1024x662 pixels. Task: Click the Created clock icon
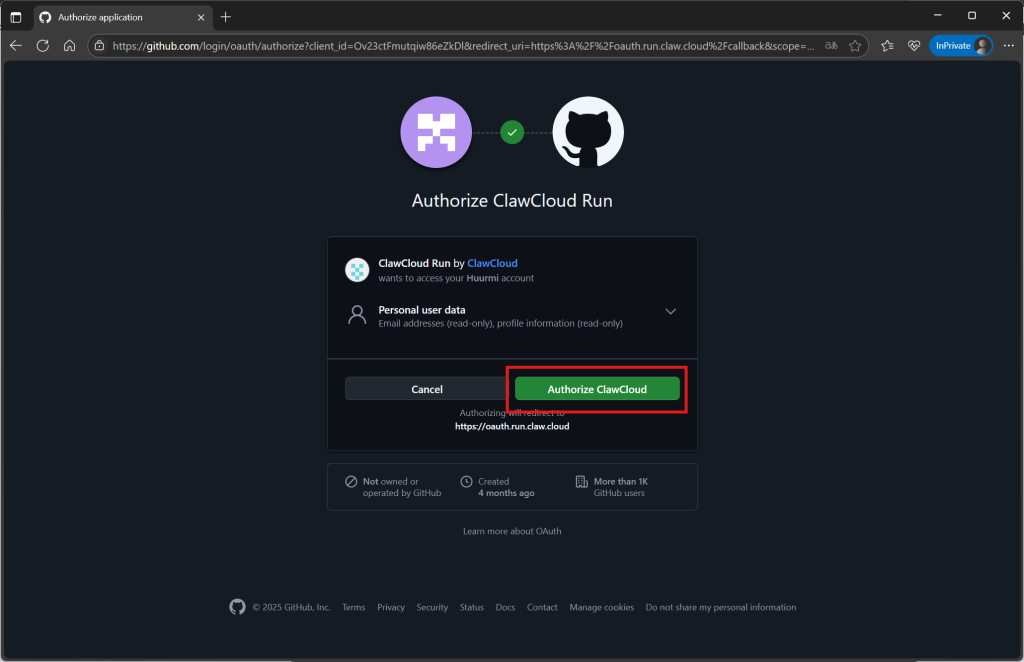pyautogui.click(x=466, y=482)
